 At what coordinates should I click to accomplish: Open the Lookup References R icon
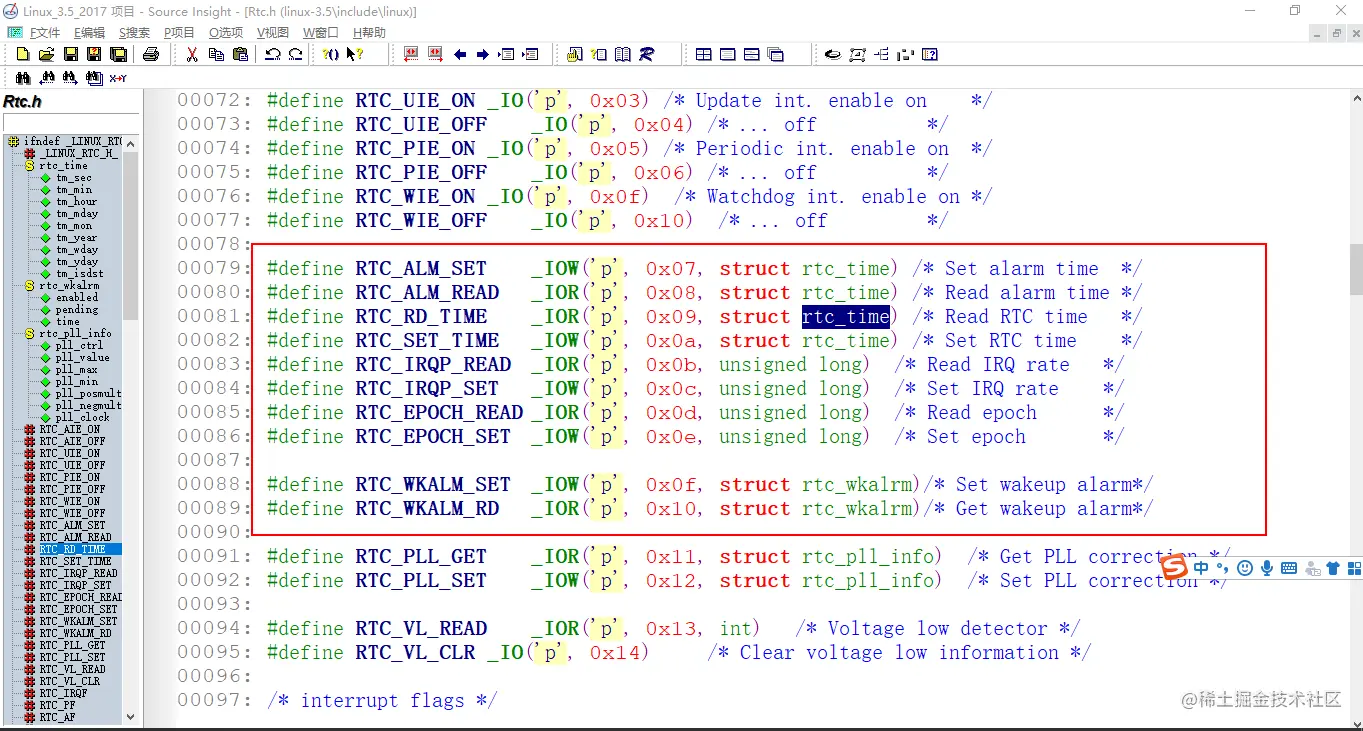point(646,54)
